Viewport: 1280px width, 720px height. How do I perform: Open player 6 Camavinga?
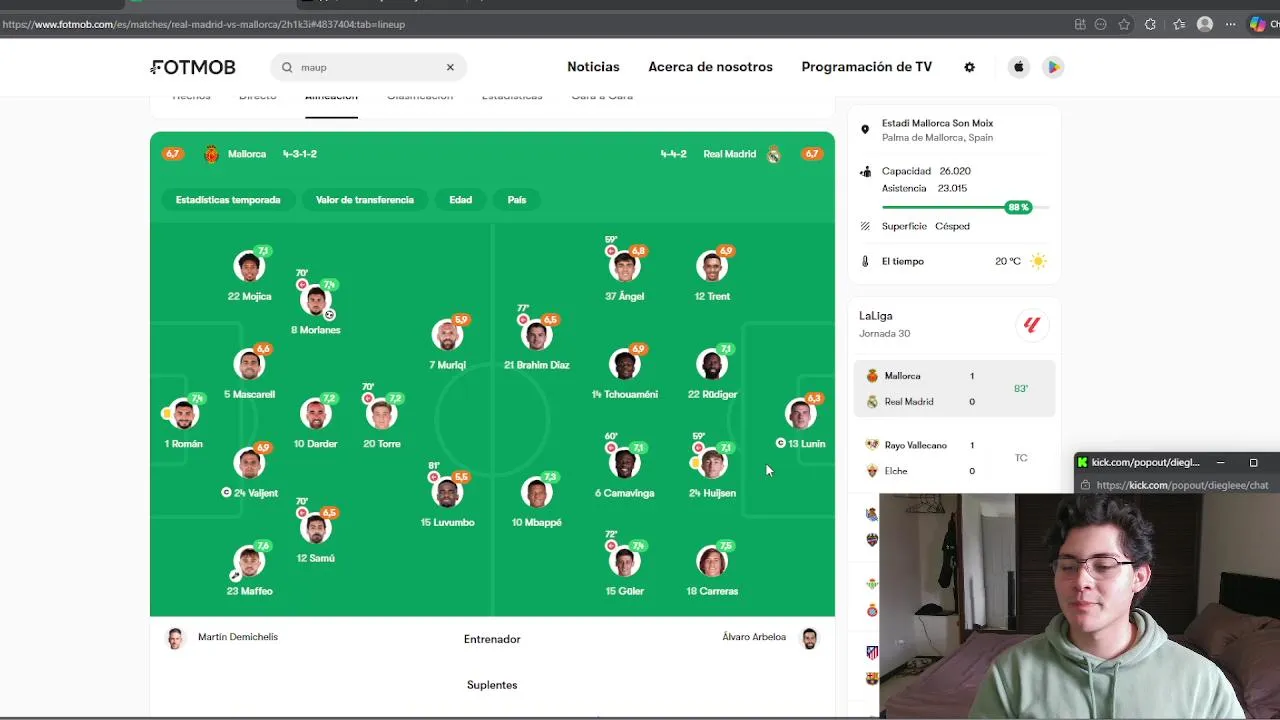pyautogui.click(x=625, y=471)
